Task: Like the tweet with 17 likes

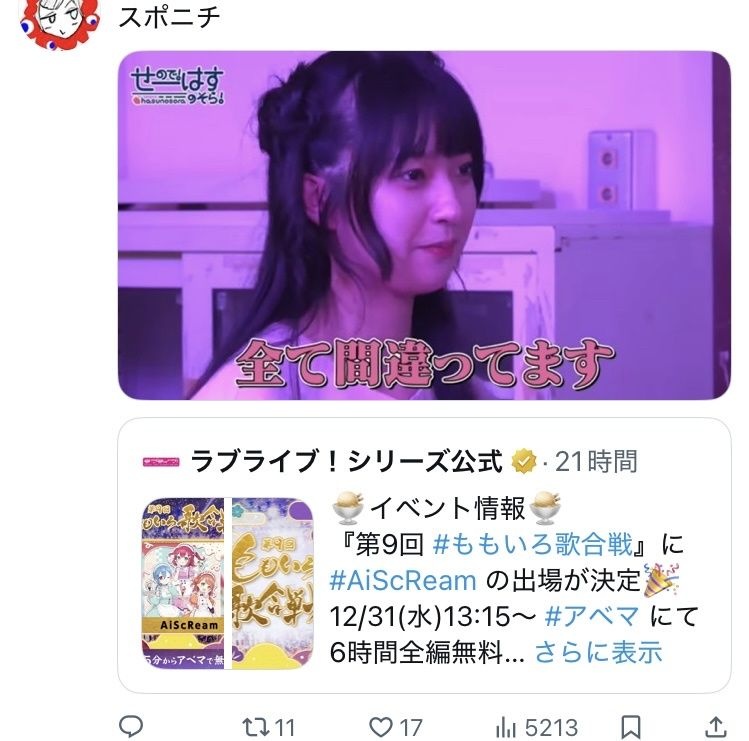Action: [x=396, y=728]
